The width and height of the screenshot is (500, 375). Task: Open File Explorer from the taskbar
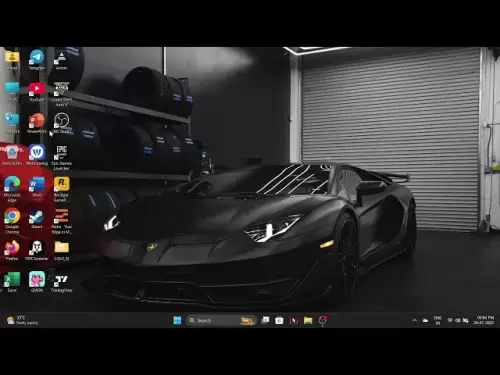(x=308, y=320)
